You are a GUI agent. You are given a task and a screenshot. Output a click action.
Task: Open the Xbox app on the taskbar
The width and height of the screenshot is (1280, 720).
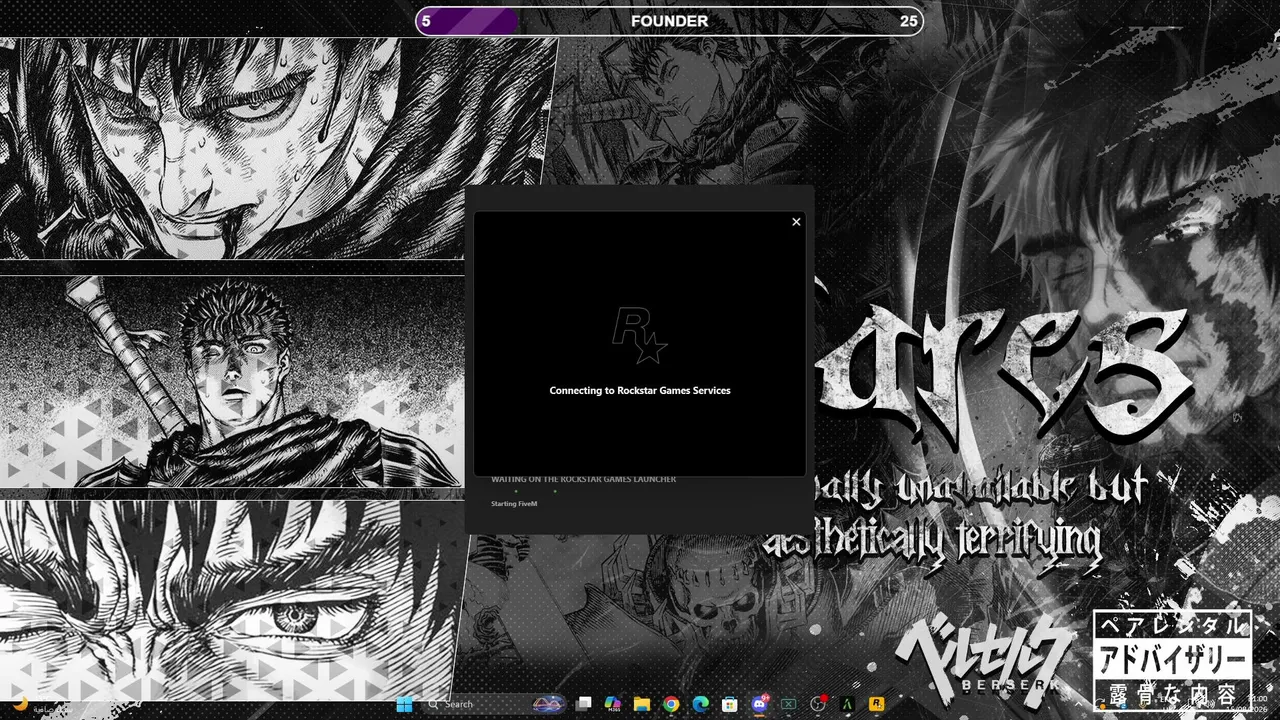click(x=788, y=704)
